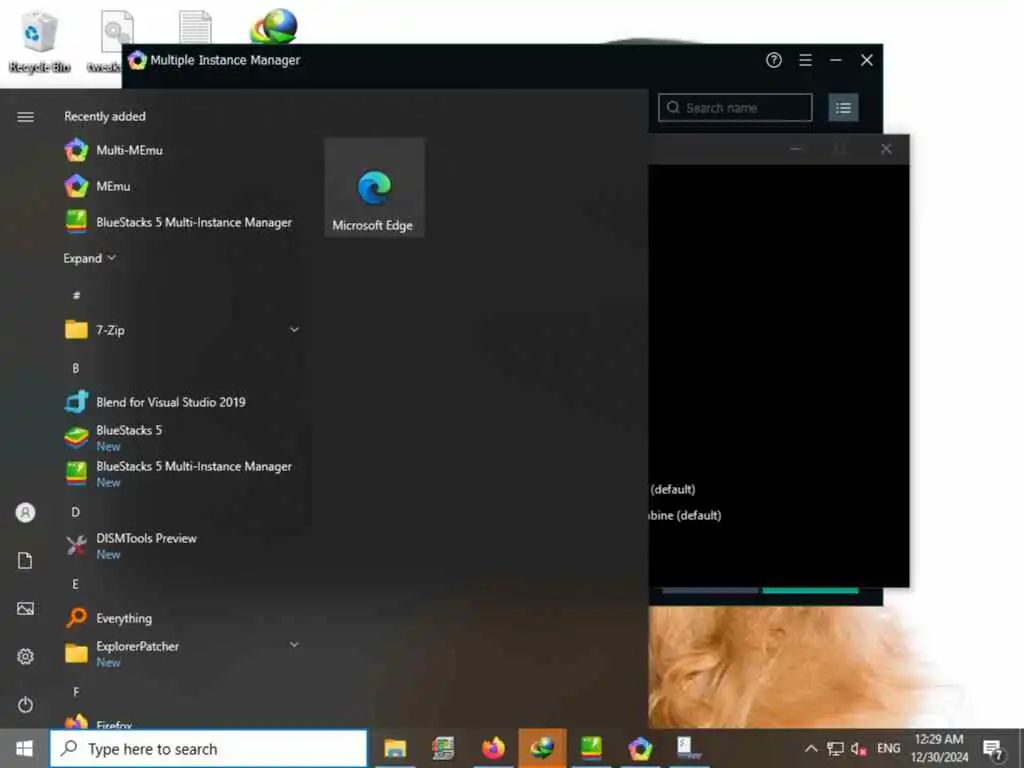Open Settings gear in Start menu

pyautogui.click(x=25, y=656)
